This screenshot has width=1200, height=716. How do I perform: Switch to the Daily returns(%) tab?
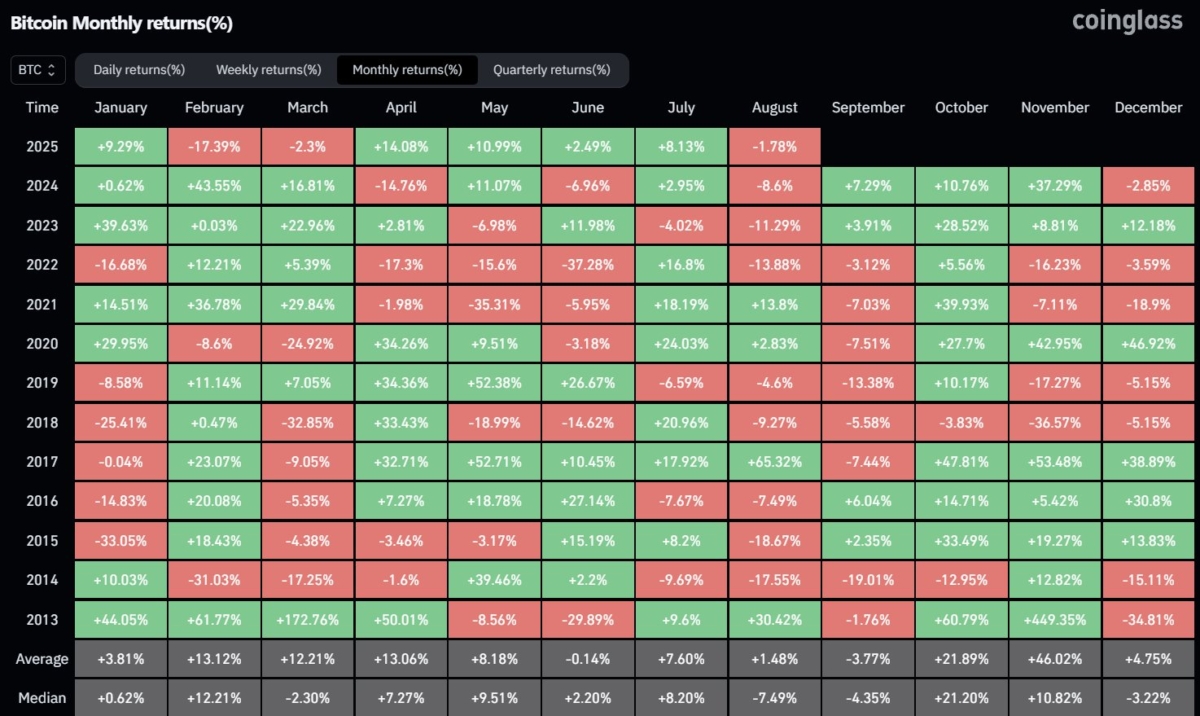(x=139, y=70)
